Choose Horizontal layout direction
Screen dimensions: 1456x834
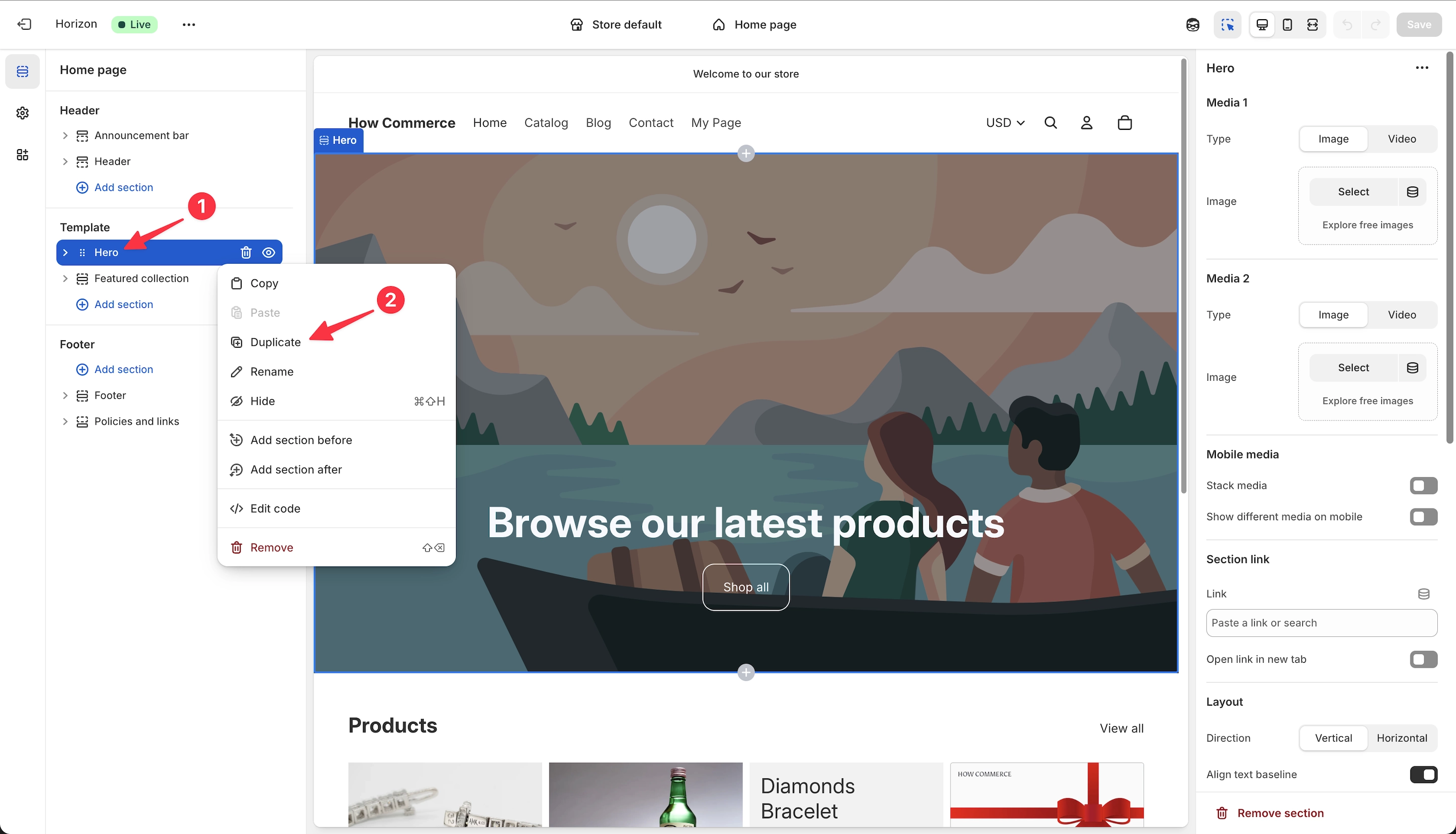point(1401,738)
